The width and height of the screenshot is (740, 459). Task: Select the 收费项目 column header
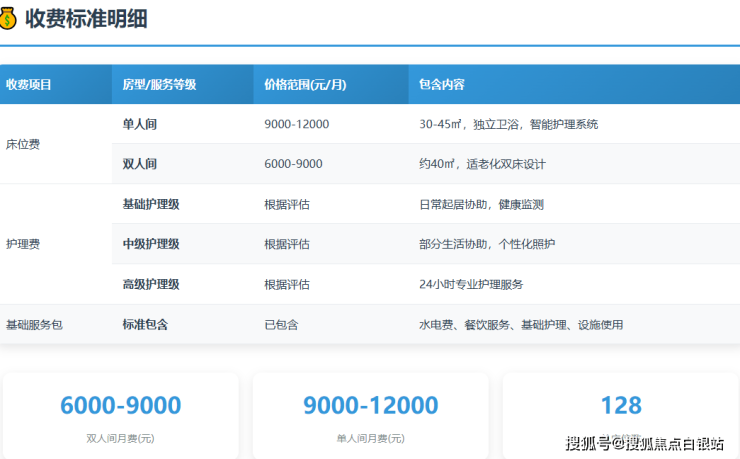click(x=28, y=85)
